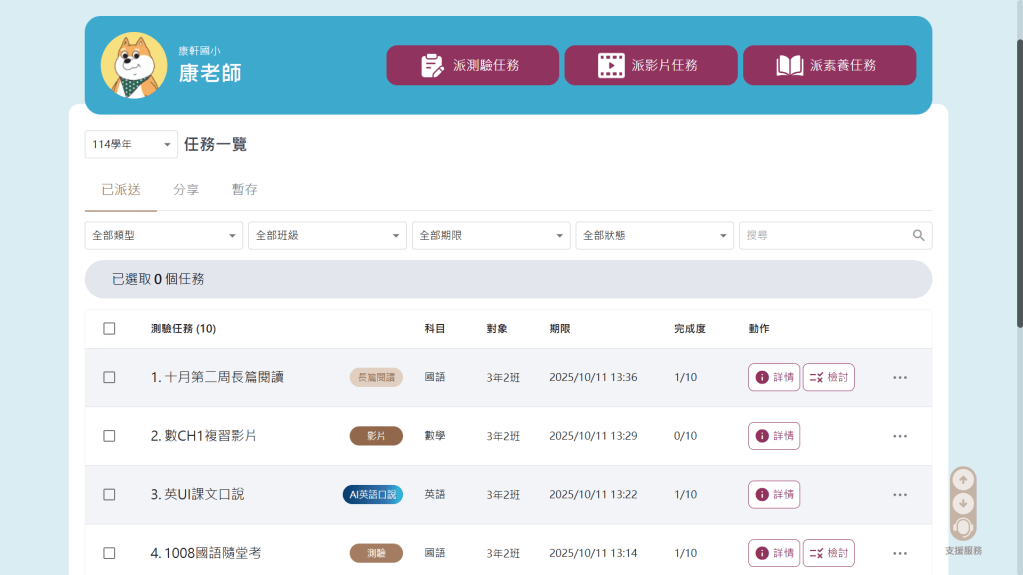Click the scroll-down arrow floating button
The image size is (1023, 575).
coord(963,503)
